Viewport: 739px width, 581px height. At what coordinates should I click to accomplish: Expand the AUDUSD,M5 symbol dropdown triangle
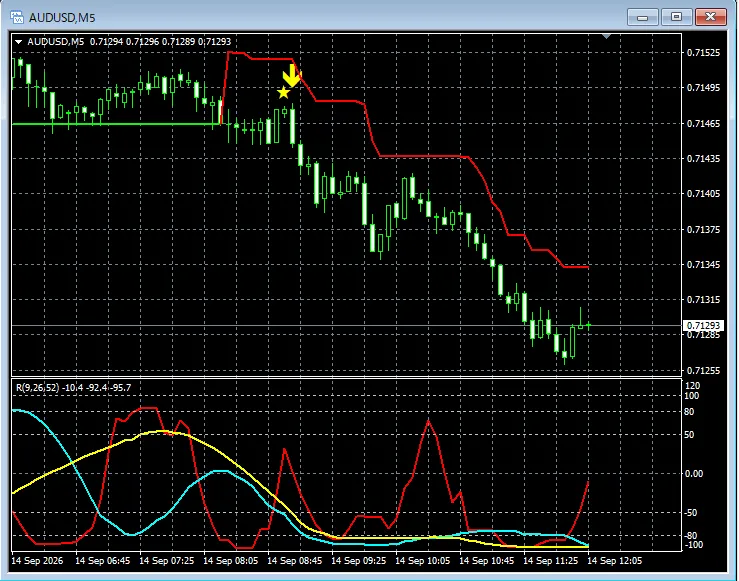click(x=18, y=42)
